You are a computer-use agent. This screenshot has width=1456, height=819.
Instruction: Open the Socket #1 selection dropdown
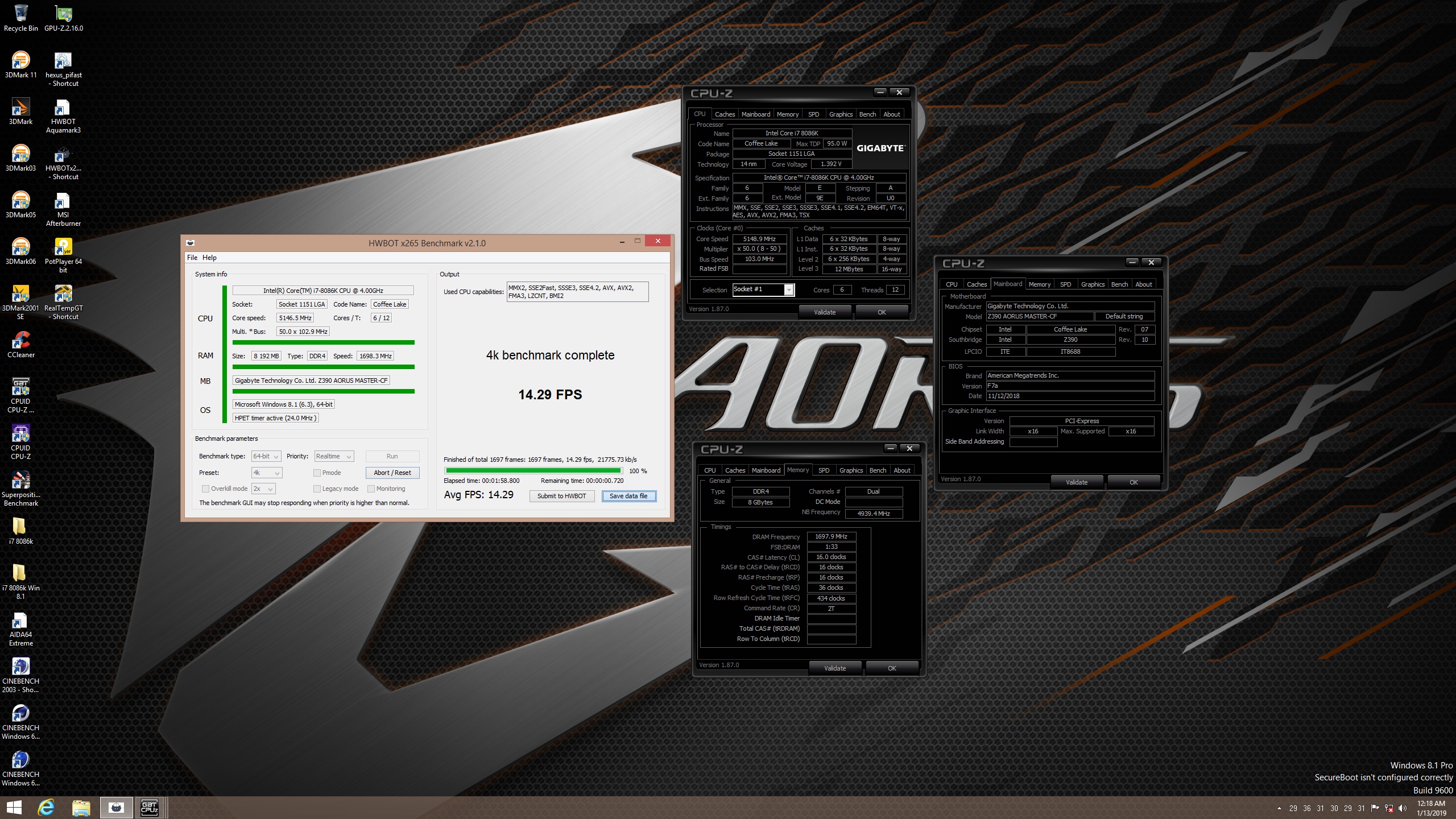click(x=763, y=289)
